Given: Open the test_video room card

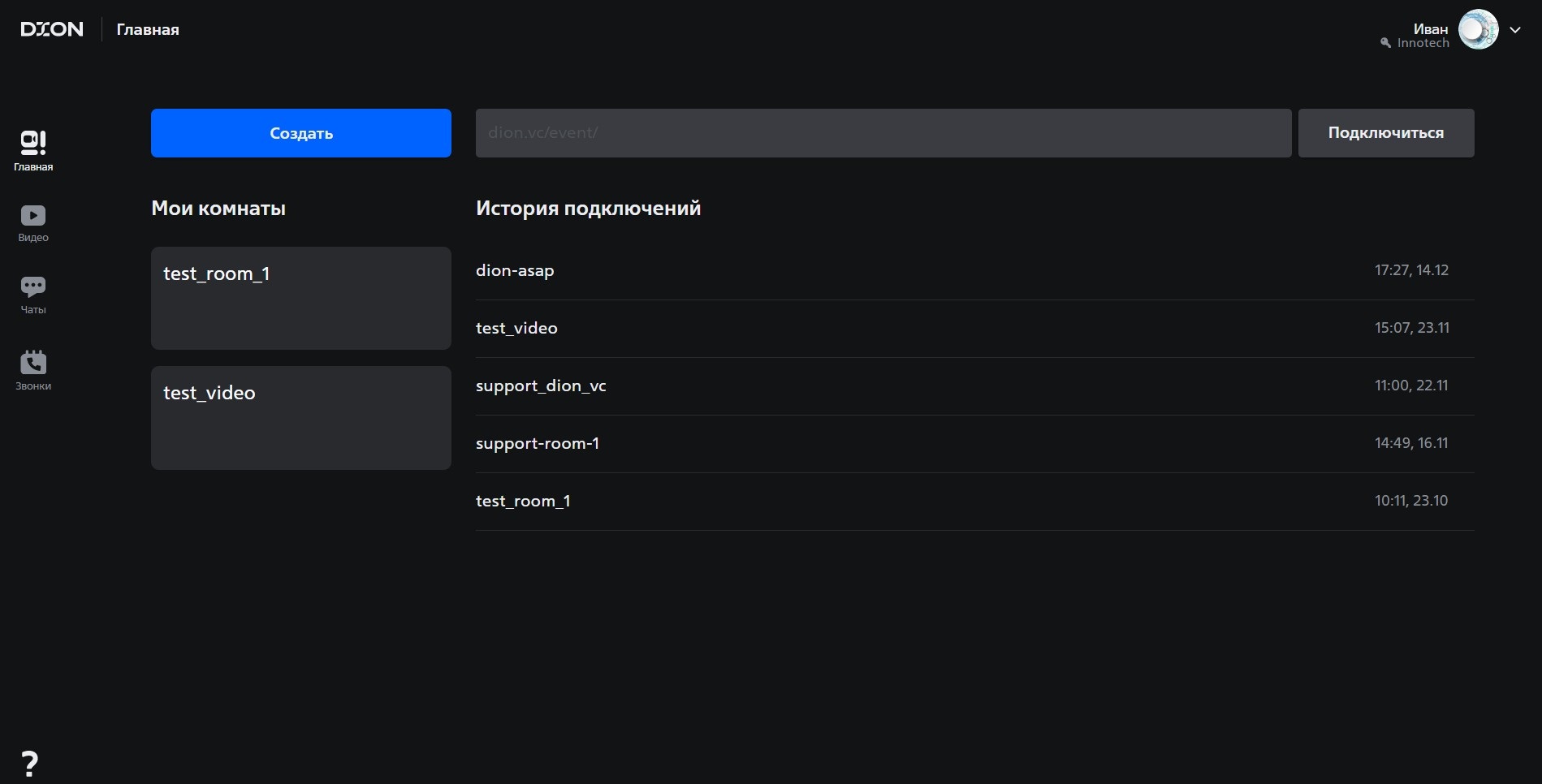Looking at the screenshot, I should pyautogui.click(x=301, y=418).
